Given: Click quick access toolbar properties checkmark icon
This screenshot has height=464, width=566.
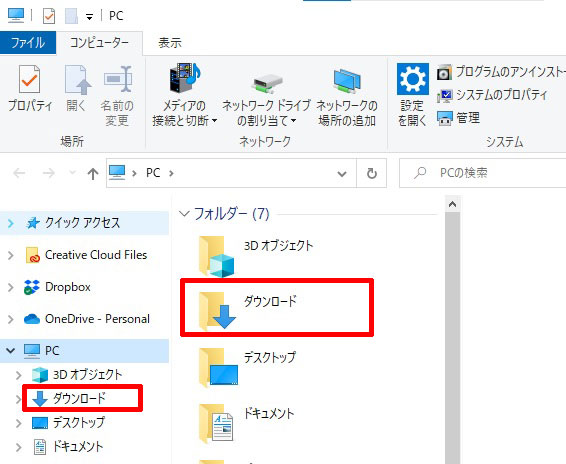Looking at the screenshot, I should point(49,16).
